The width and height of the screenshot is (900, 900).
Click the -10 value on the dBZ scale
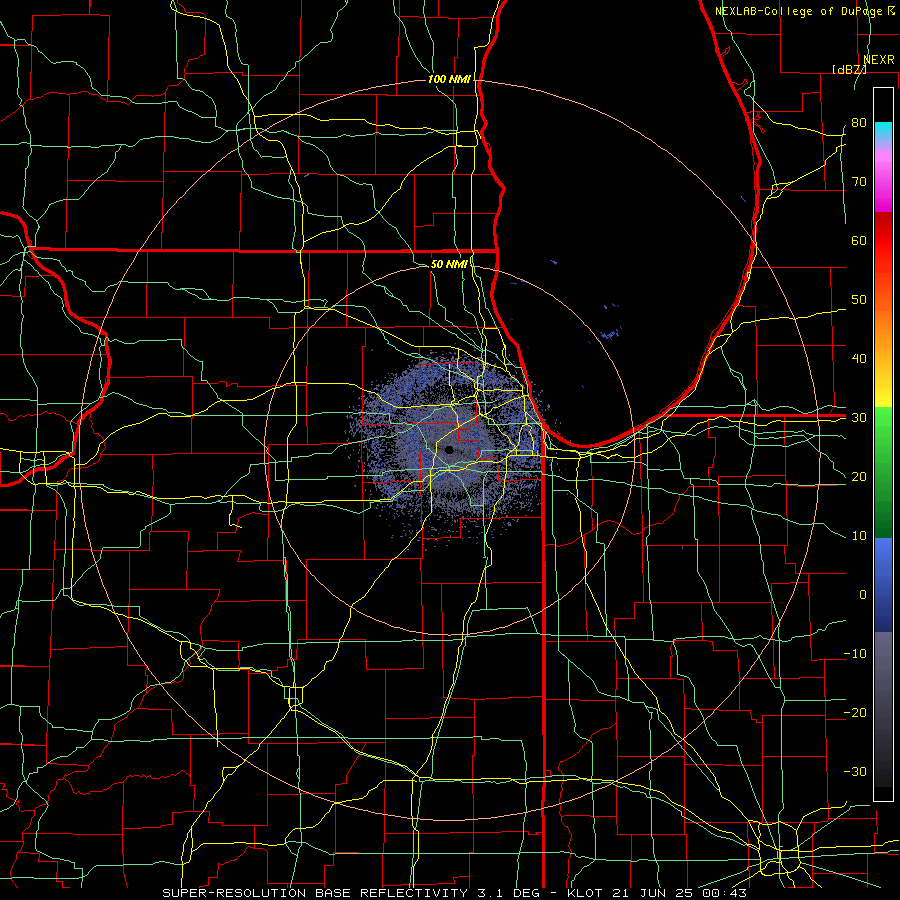855,654
